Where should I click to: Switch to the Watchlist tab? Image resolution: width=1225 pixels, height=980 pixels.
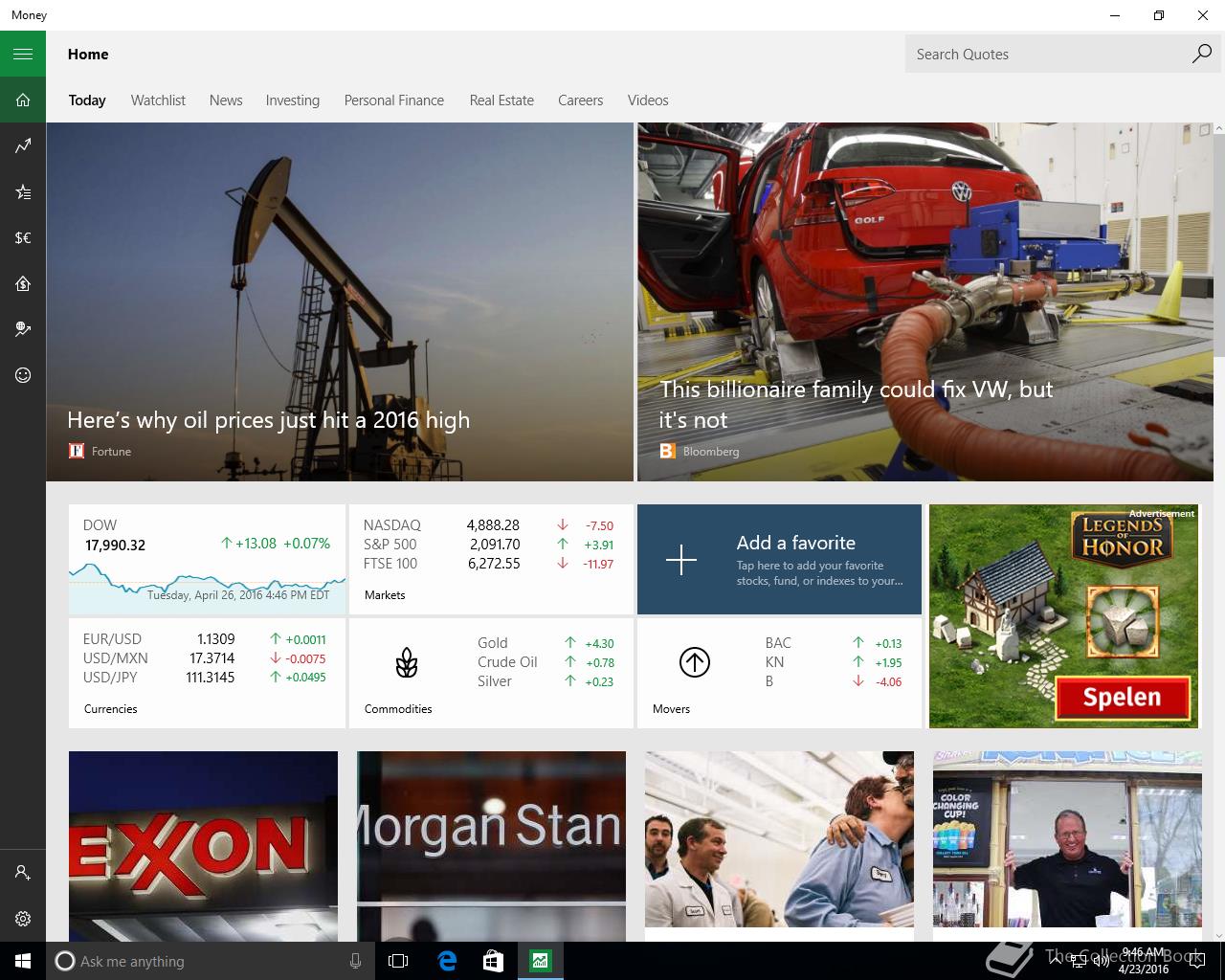[158, 100]
